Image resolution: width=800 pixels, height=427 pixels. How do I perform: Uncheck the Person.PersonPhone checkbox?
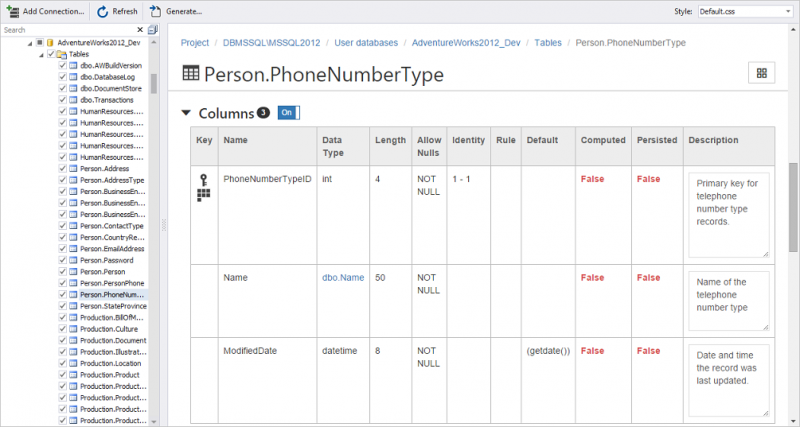(x=63, y=283)
